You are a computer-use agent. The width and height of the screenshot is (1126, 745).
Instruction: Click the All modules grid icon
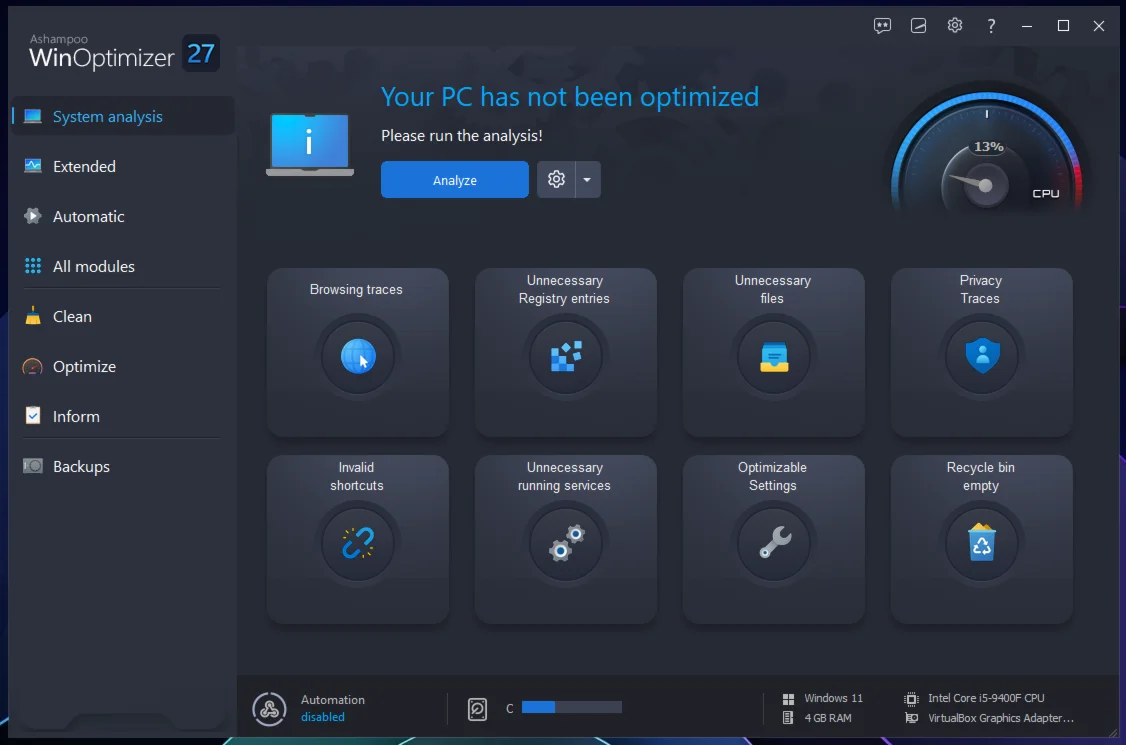pos(32,266)
